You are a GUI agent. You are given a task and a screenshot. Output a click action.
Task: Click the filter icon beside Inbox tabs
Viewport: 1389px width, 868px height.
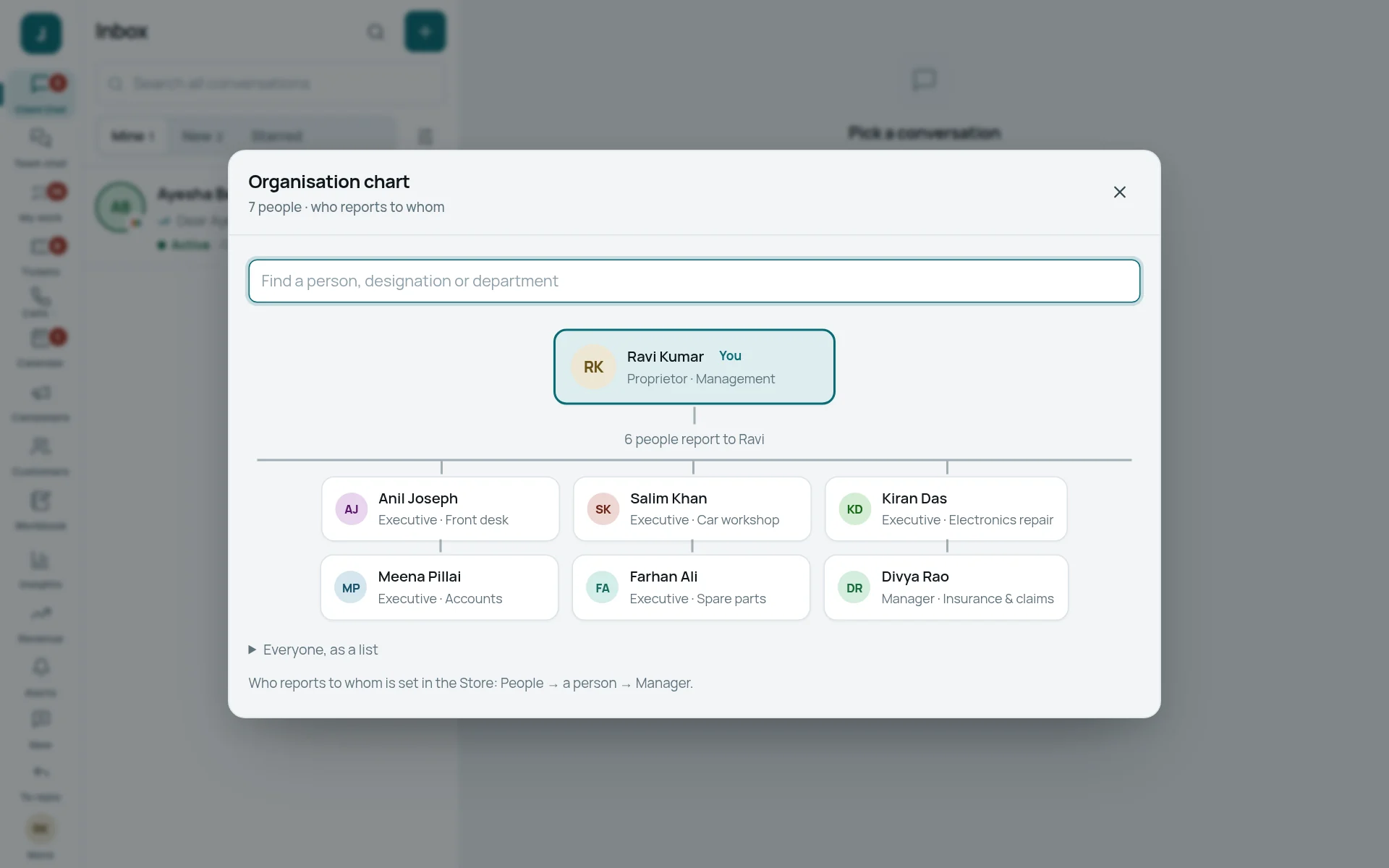click(x=425, y=136)
